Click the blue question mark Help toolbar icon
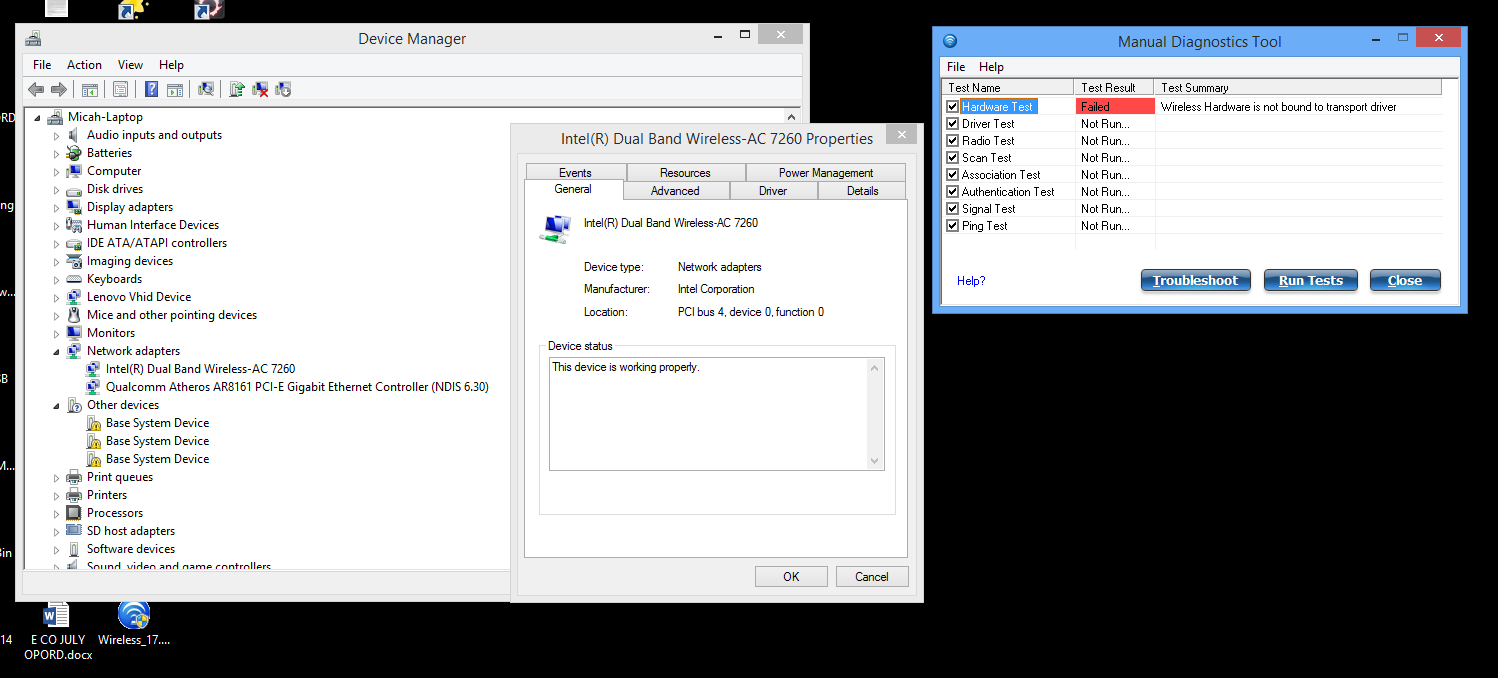The width and height of the screenshot is (1498, 678). point(151,89)
